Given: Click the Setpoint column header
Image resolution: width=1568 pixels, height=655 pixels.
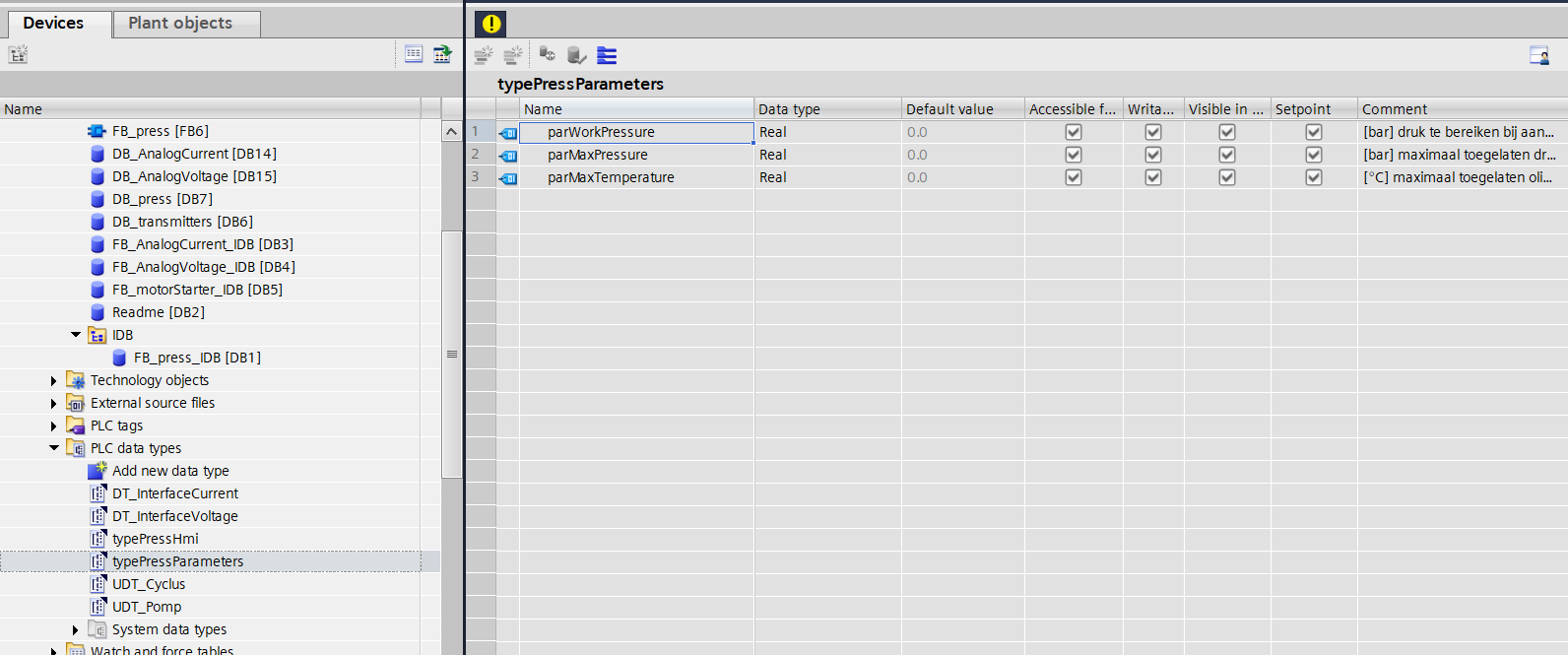Looking at the screenshot, I should point(1314,109).
